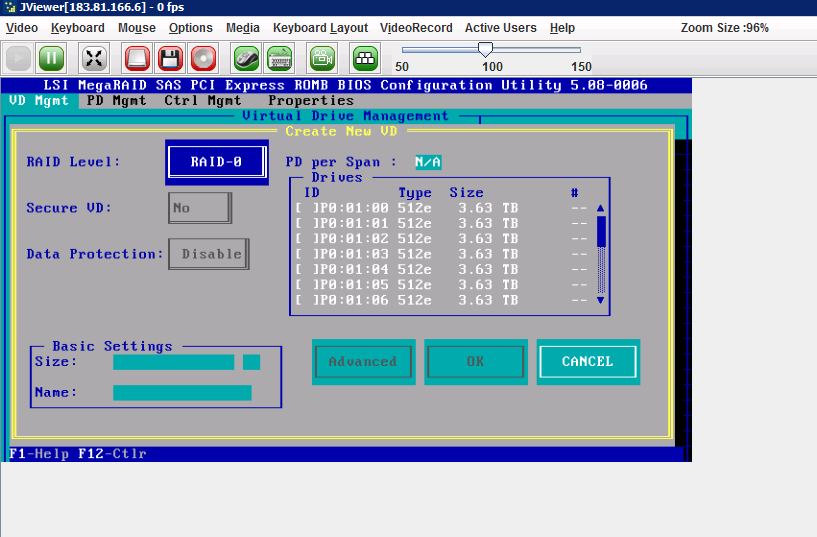This screenshot has width=817, height=537.
Task: Click the green hotkeys blocks icon
Action: point(366,58)
